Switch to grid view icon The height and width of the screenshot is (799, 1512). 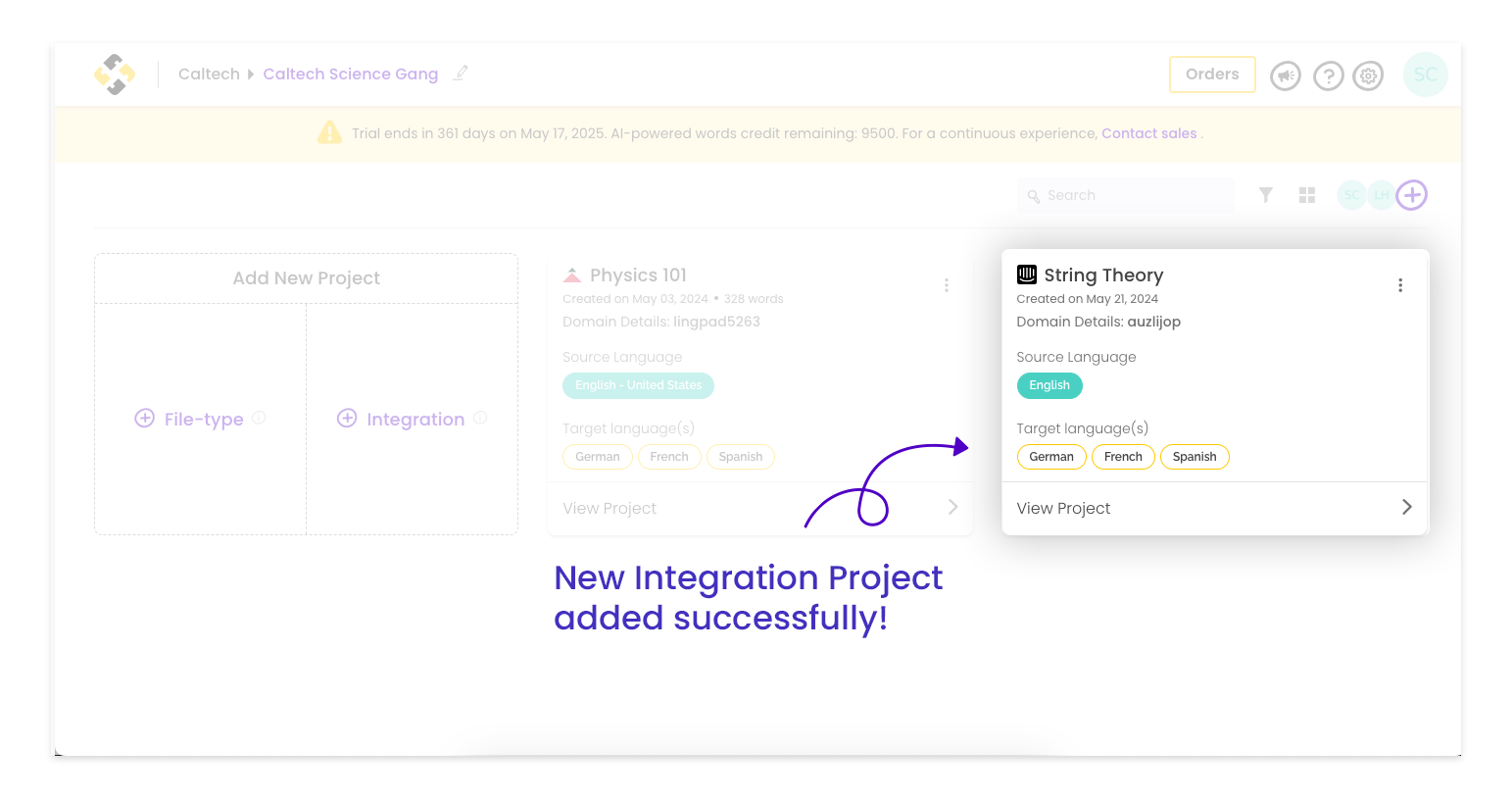1307,195
